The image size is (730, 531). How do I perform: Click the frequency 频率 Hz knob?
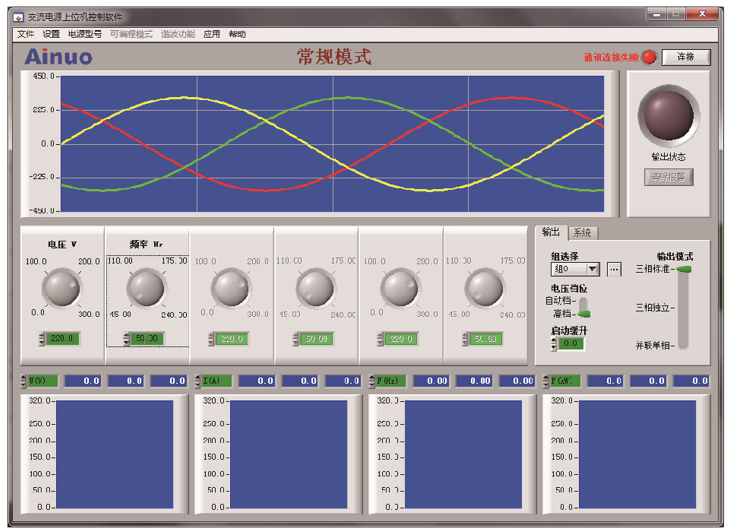(x=146, y=289)
